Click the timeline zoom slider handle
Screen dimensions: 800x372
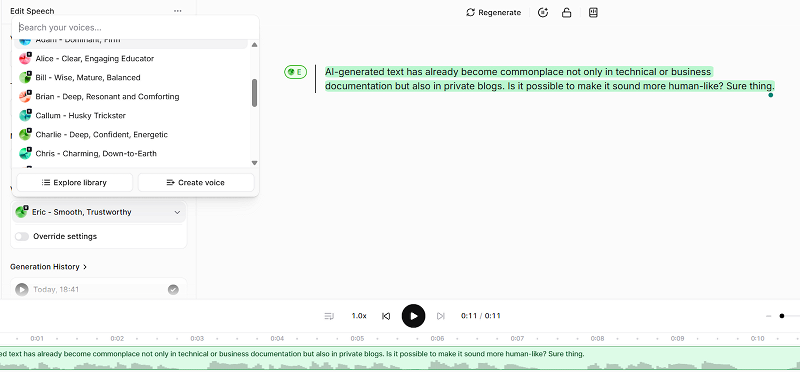(x=782, y=316)
